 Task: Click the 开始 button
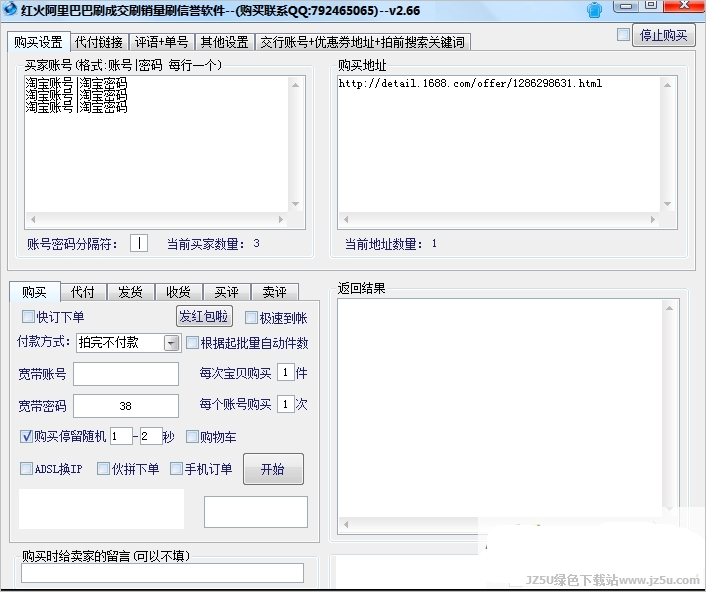[x=273, y=469]
